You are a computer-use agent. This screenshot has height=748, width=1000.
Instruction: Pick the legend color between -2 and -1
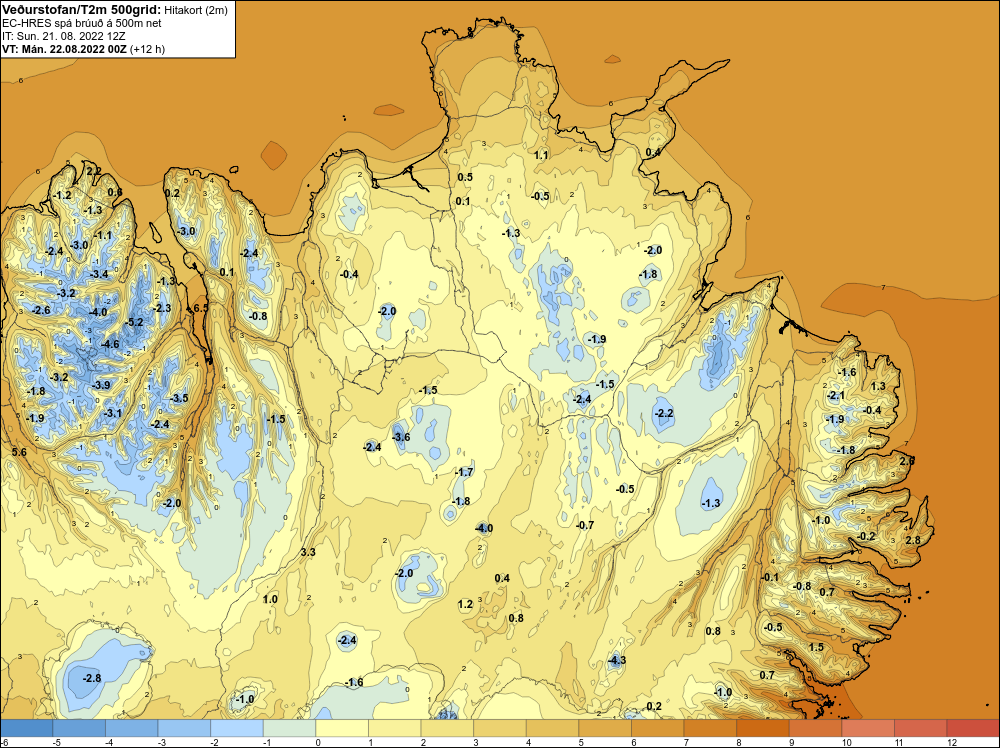pos(237,728)
